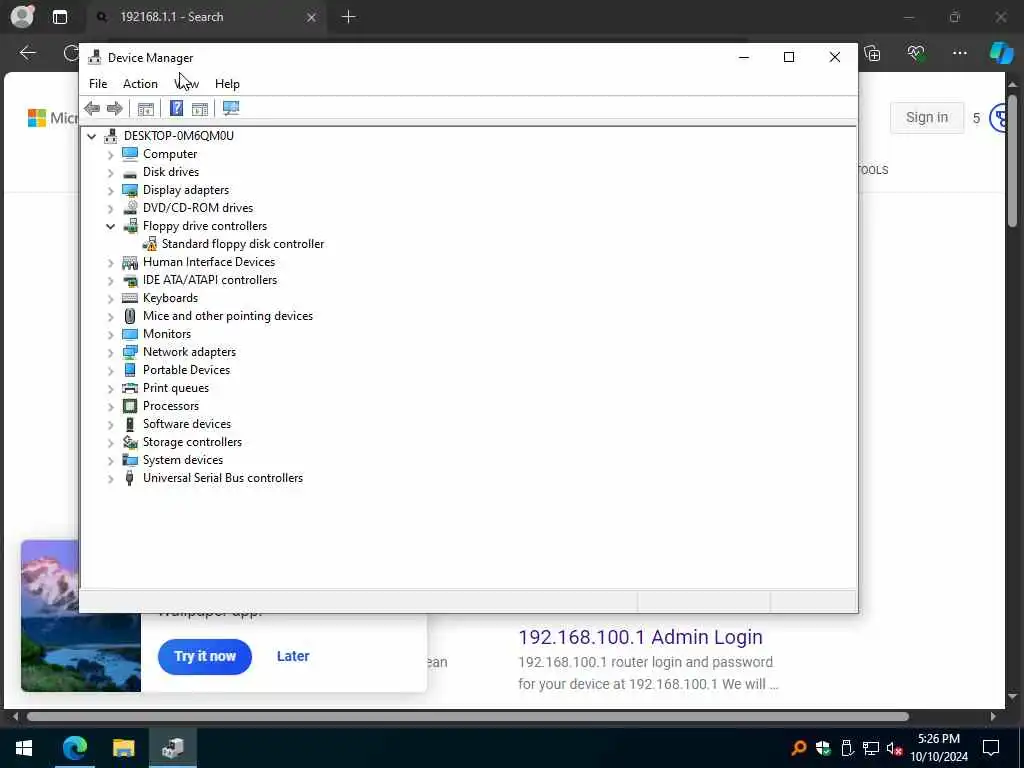Screen dimensions: 1024x768
Task: Select the Human Interface Devices icon
Action: [130, 262]
